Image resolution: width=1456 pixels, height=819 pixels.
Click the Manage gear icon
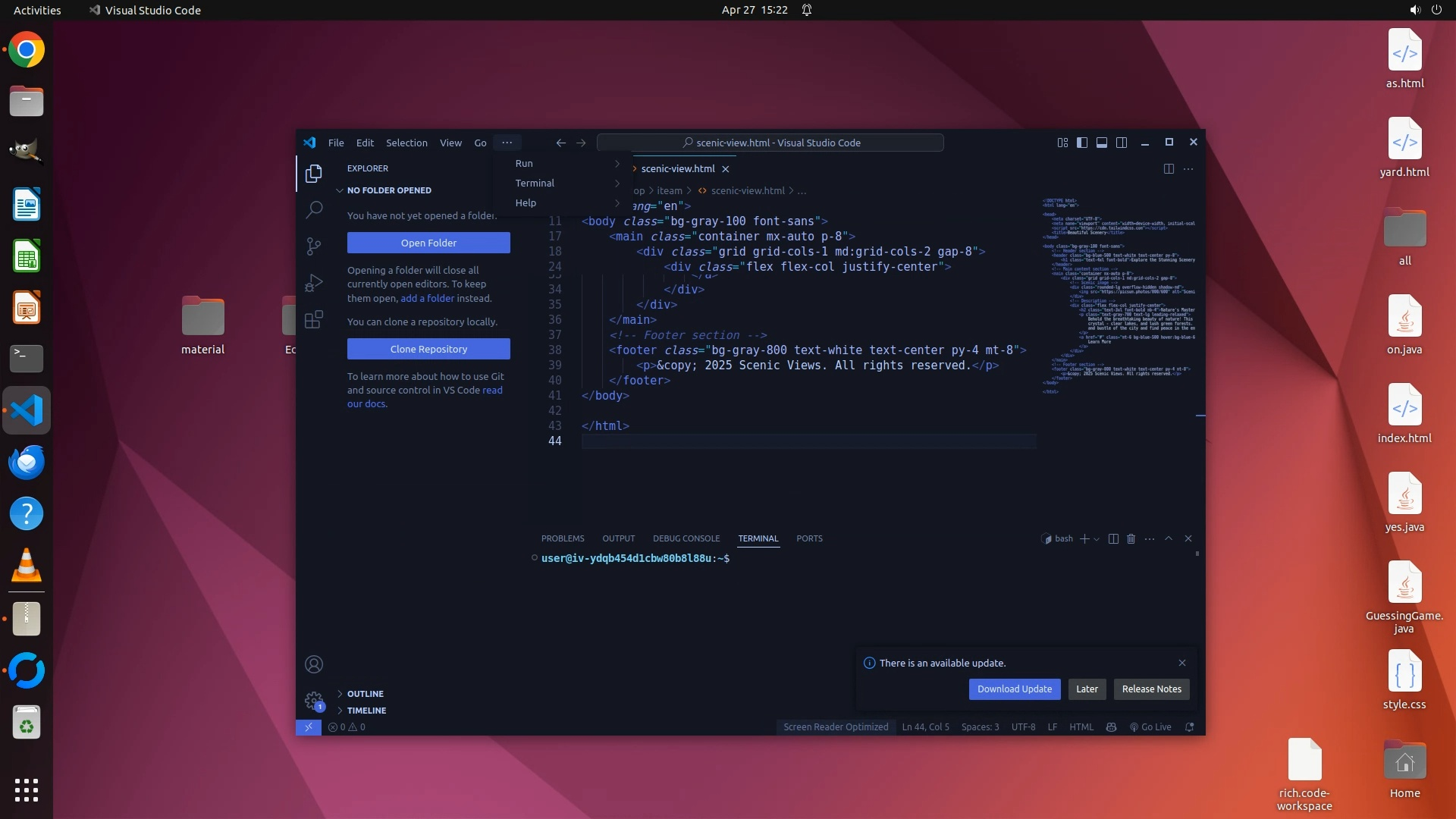(x=313, y=700)
